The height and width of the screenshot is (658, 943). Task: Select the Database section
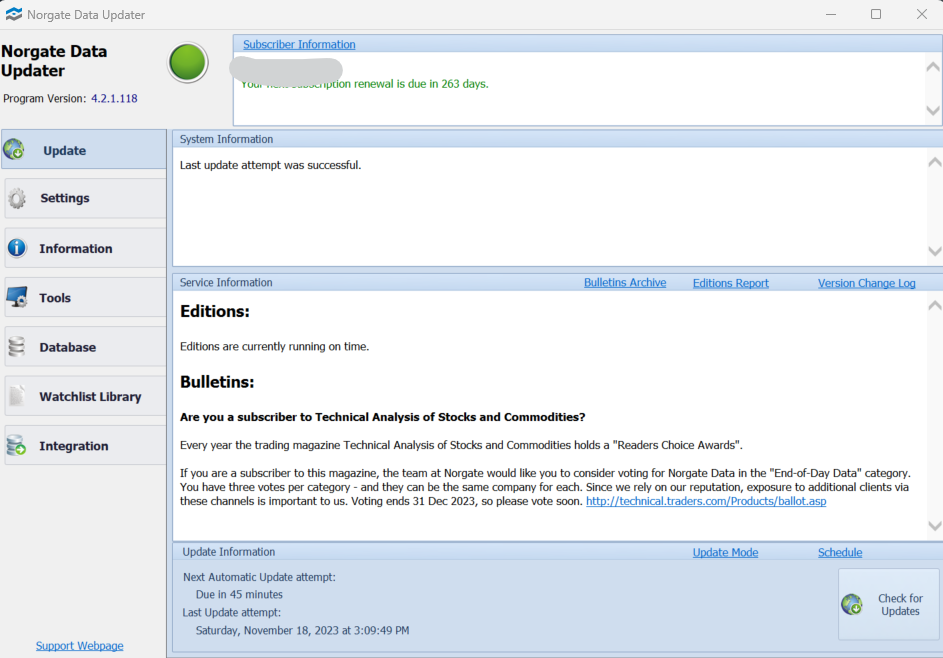tap(85, 346)
